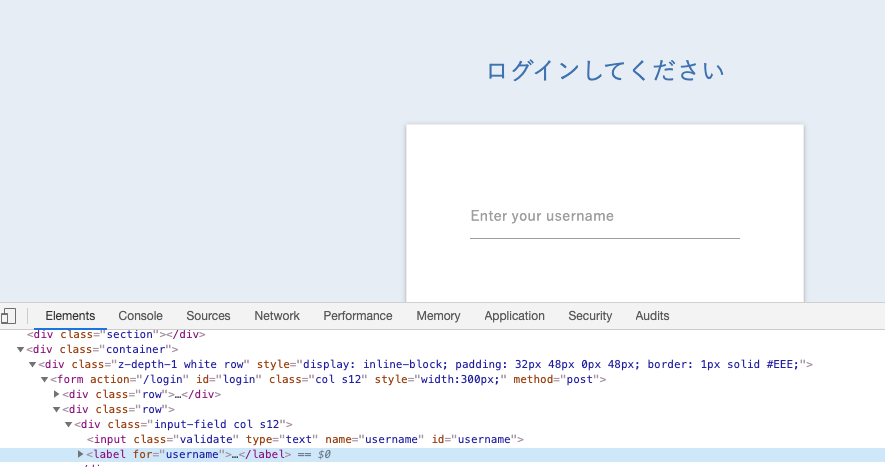Screen dimensions: 885x467
Task: Collapse the input-field col s12 div node
Action: tap(68, 425)
